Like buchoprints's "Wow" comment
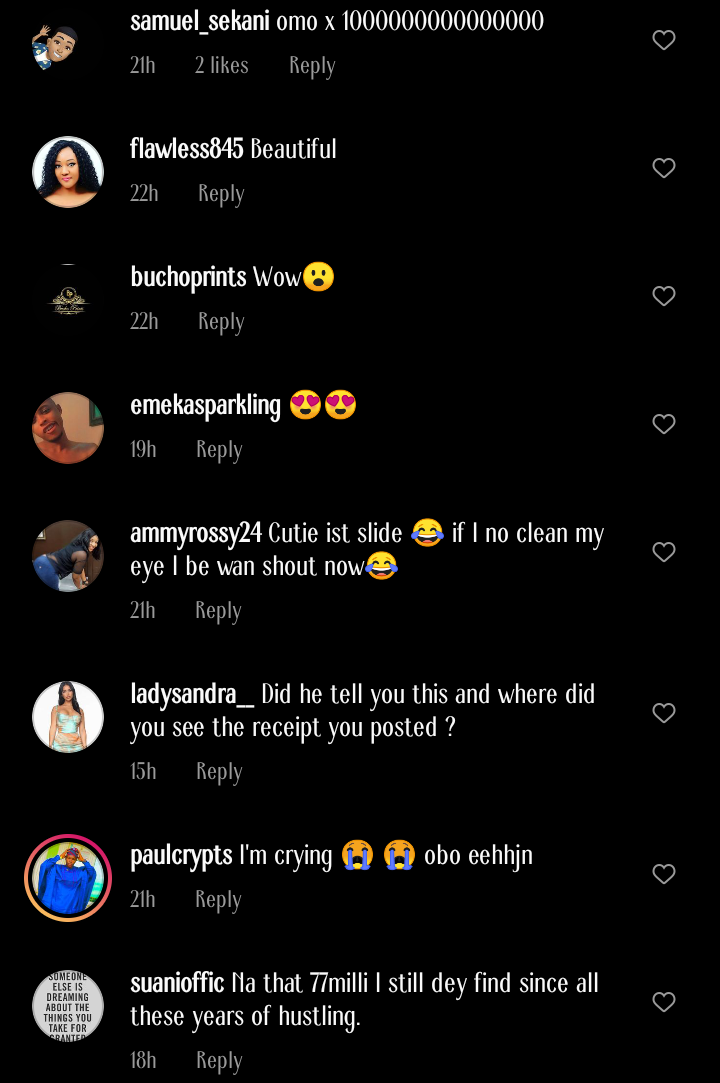This screenshot has height=1083, width=720. click(x=664, y=296)
